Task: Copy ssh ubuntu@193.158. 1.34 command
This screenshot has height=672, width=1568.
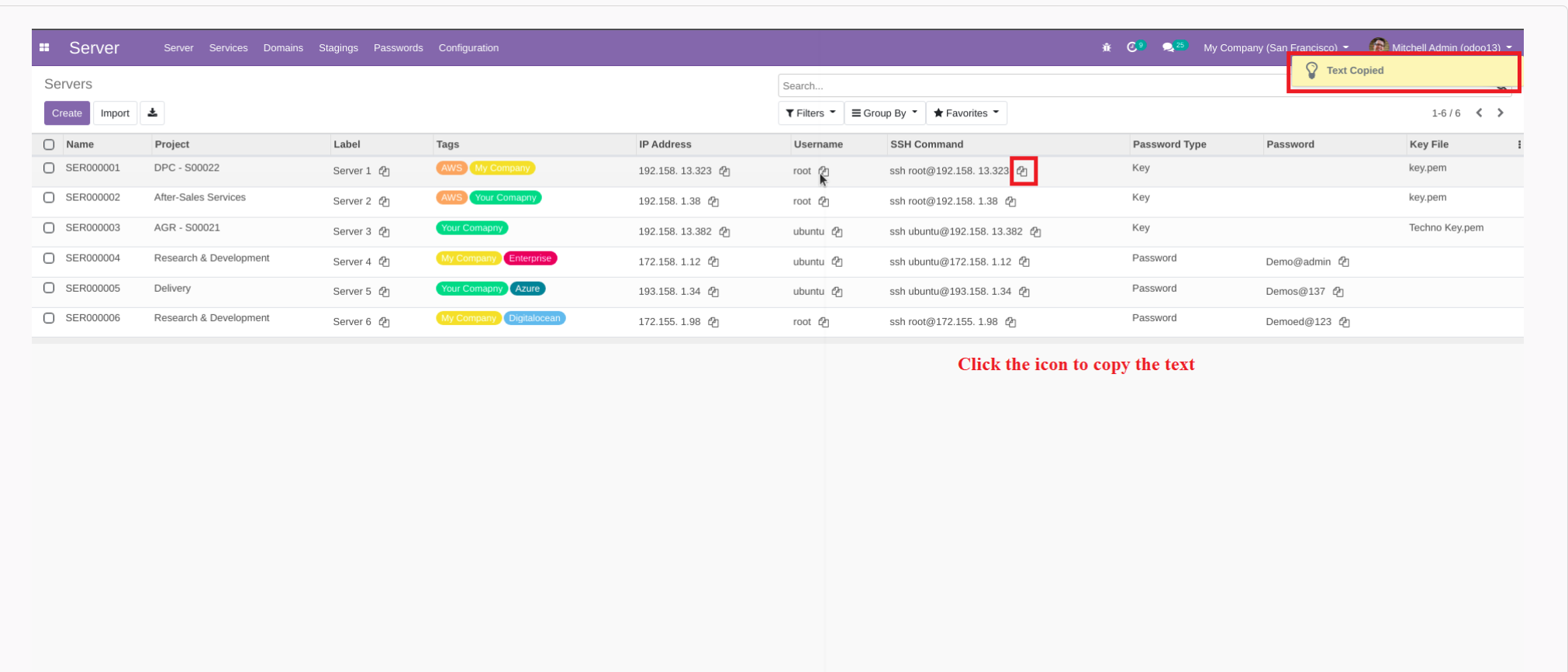Action: (x=1024, y=292)
